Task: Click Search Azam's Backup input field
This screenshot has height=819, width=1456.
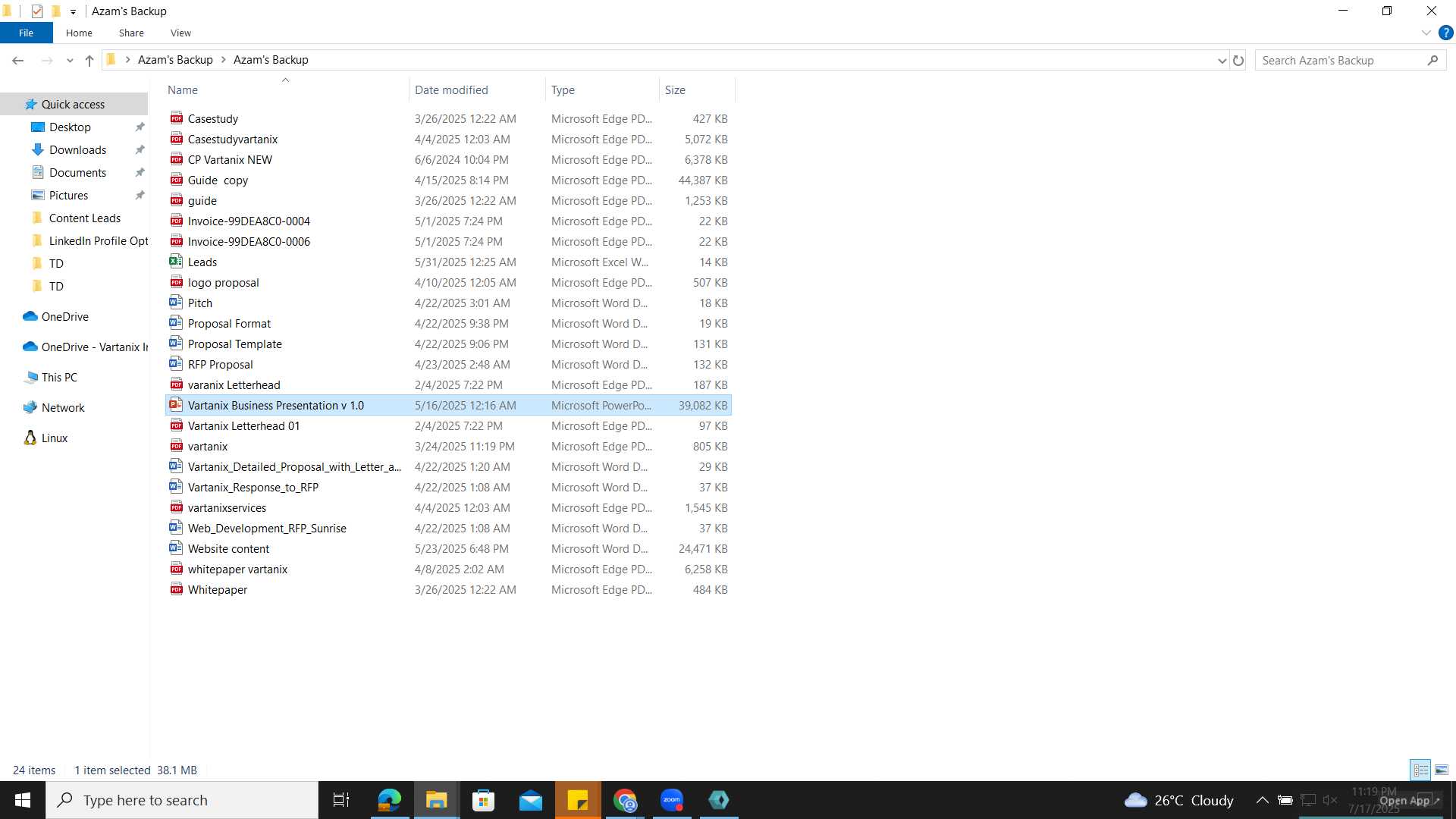Action: pos(1342,61)
